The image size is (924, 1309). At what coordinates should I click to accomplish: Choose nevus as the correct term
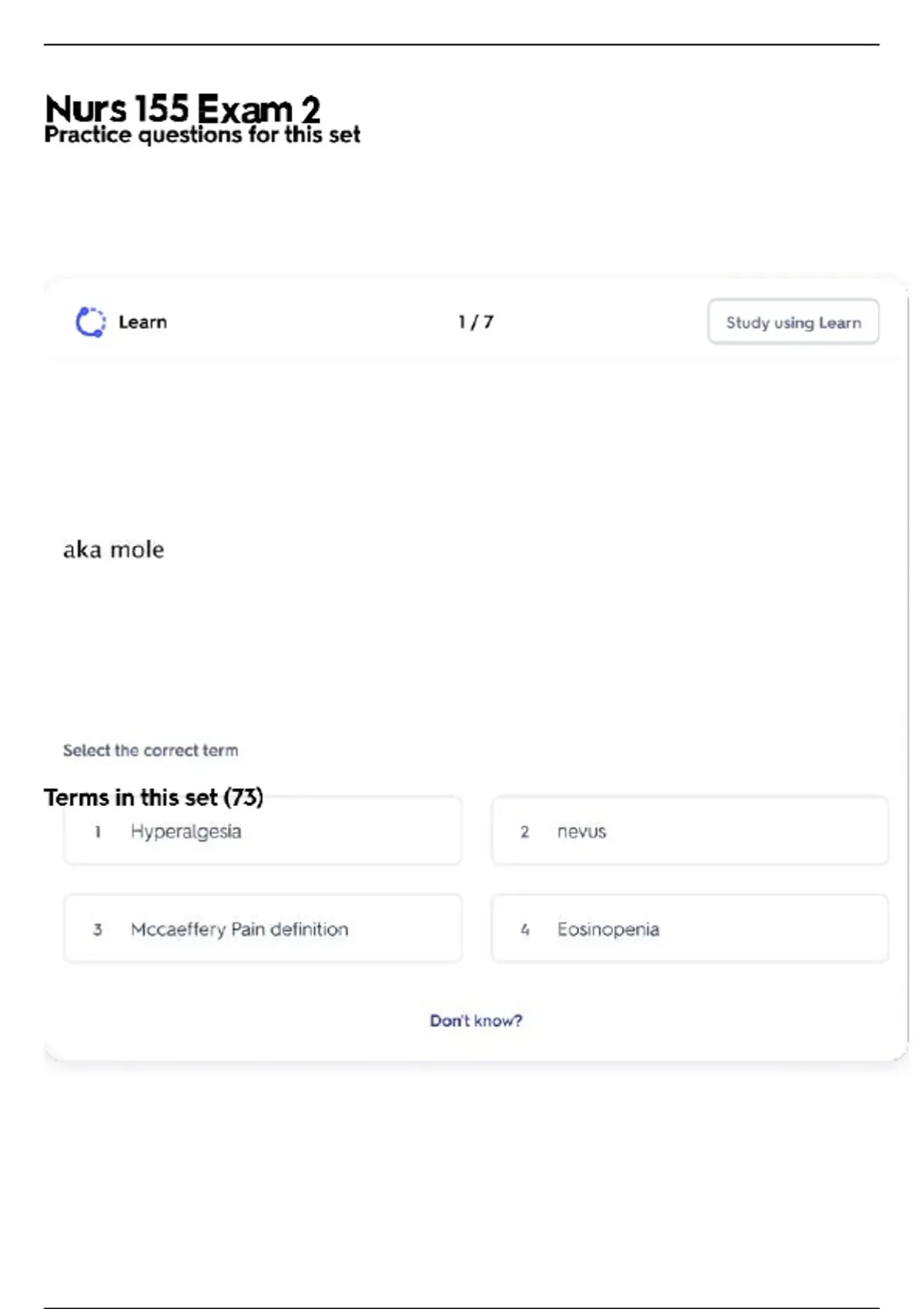[x=689, y=832]
